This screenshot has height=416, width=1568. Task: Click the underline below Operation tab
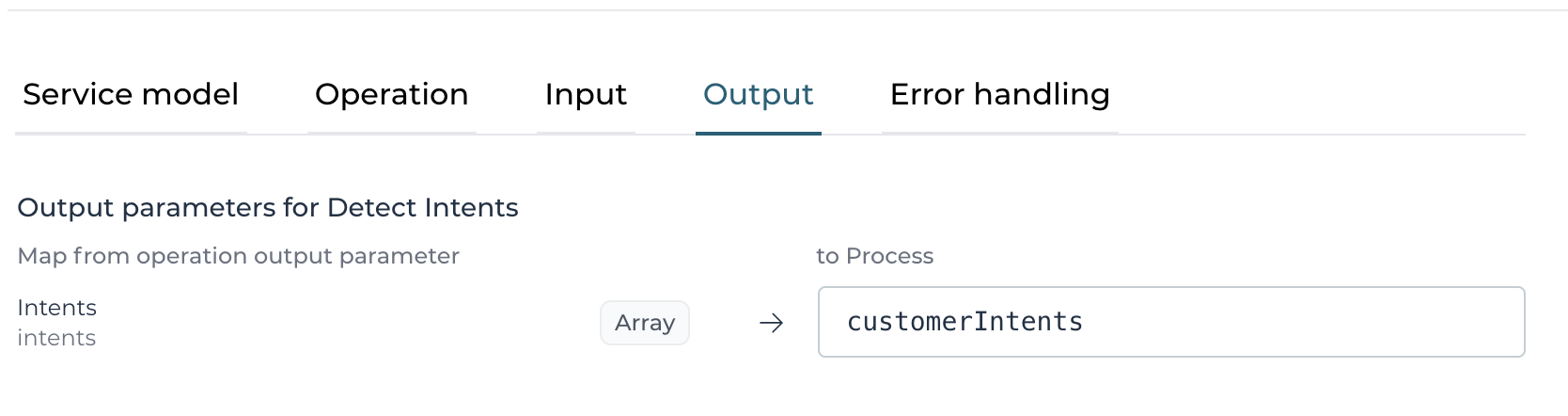[391, 133]
